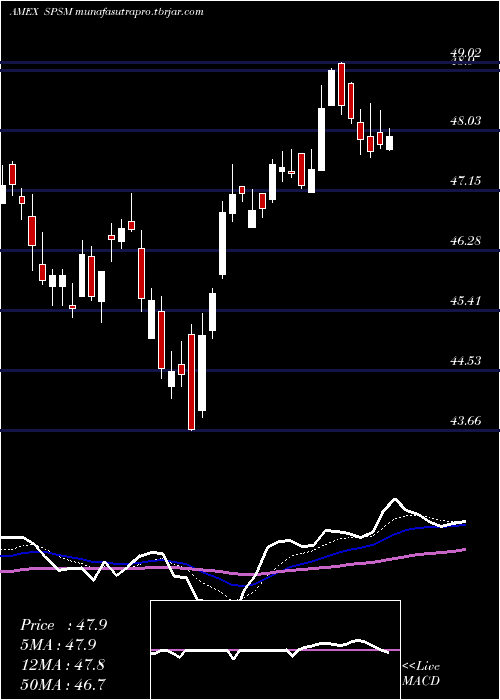Select the 46.28 price level label
Image resolution: width=500 pixels, height=700 pixels.
pyautogui.click(x=466, y=240)
